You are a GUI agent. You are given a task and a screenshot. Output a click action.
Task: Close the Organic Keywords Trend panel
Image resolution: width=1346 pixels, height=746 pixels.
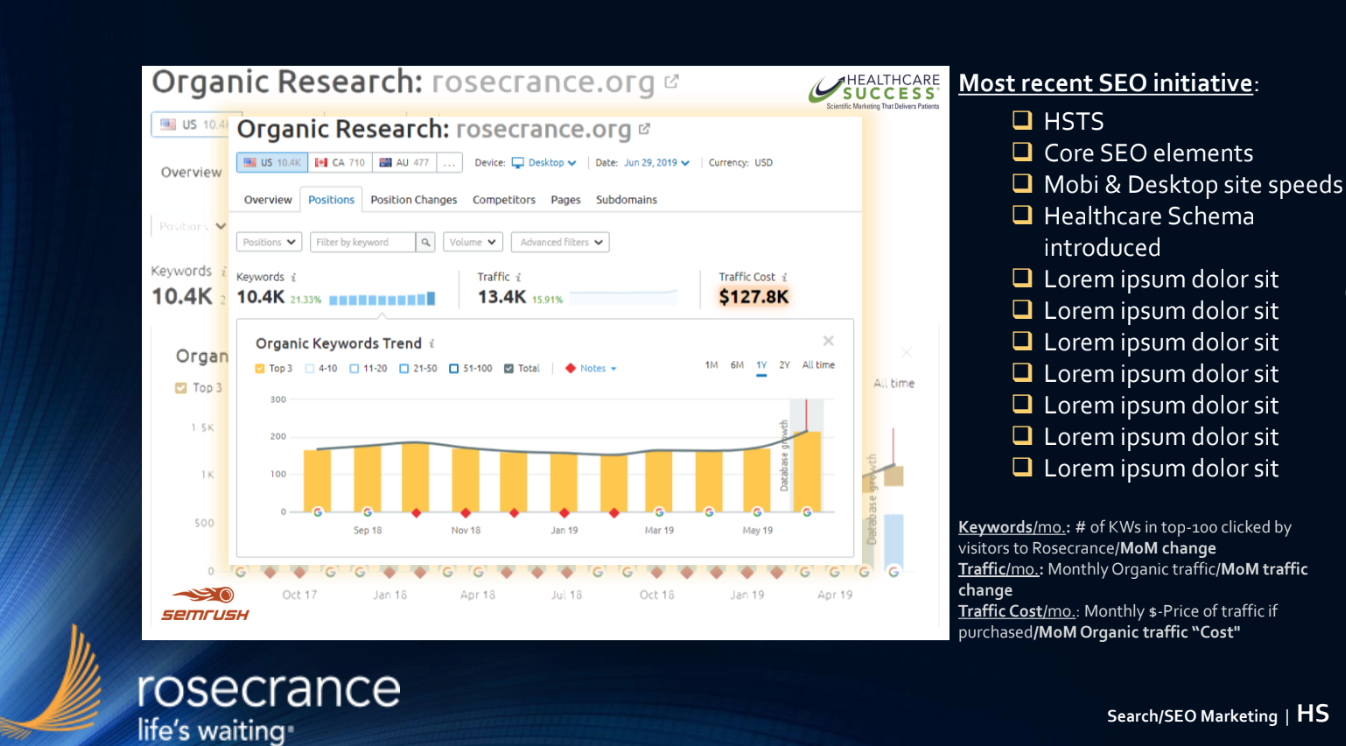coord(828,342)
